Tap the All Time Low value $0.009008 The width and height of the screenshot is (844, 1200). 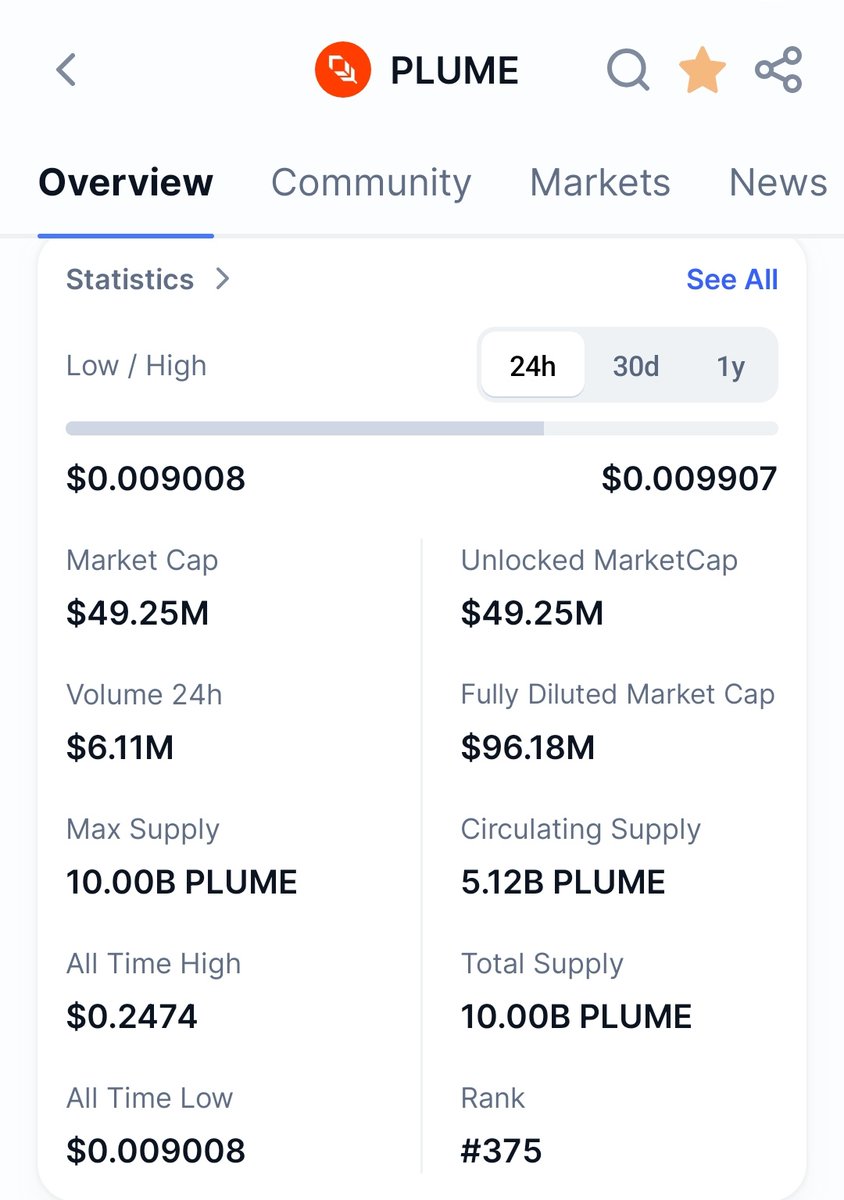click(x=156, y=1151)
